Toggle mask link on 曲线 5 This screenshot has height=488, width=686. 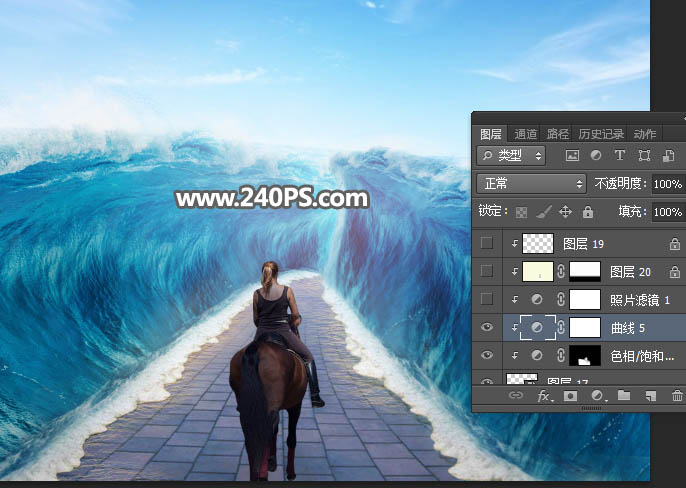561,327
